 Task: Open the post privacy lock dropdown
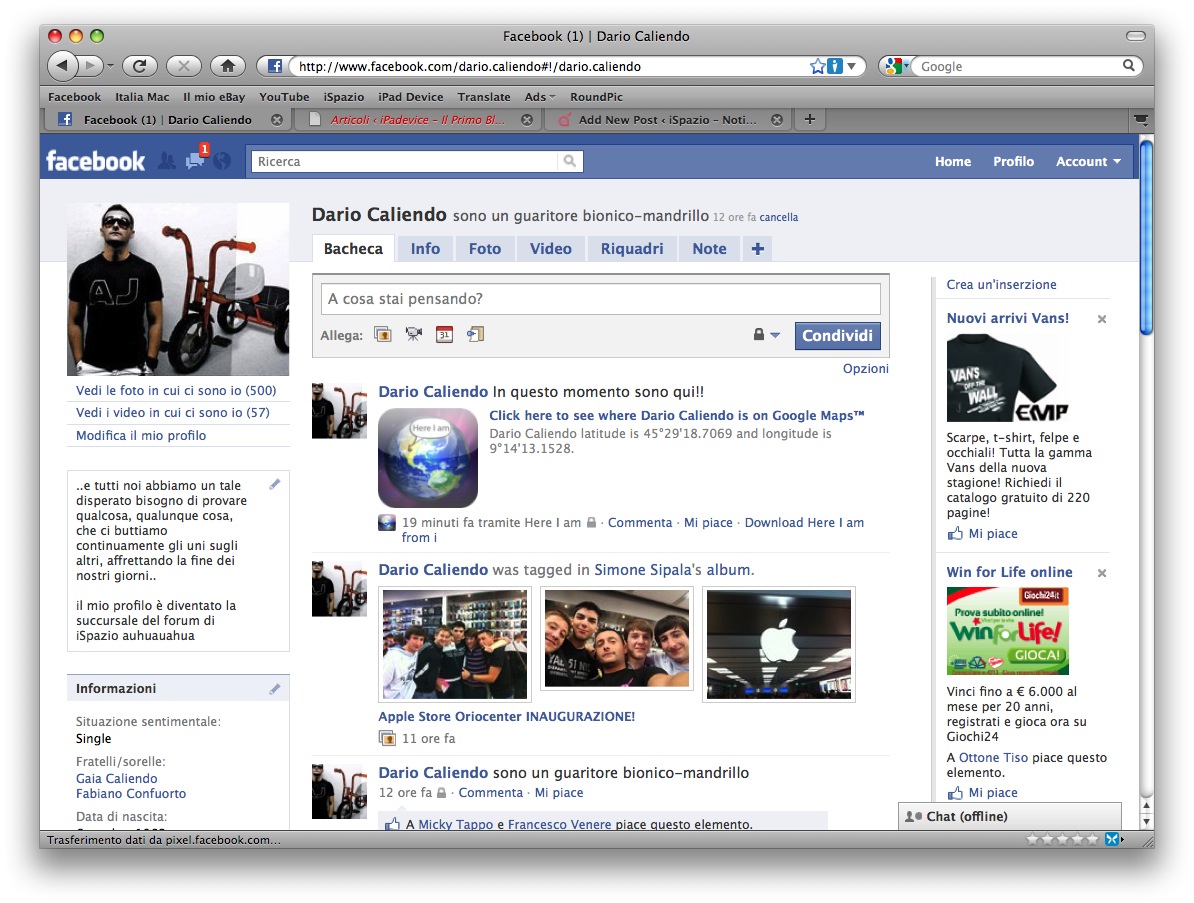point(766,335)
